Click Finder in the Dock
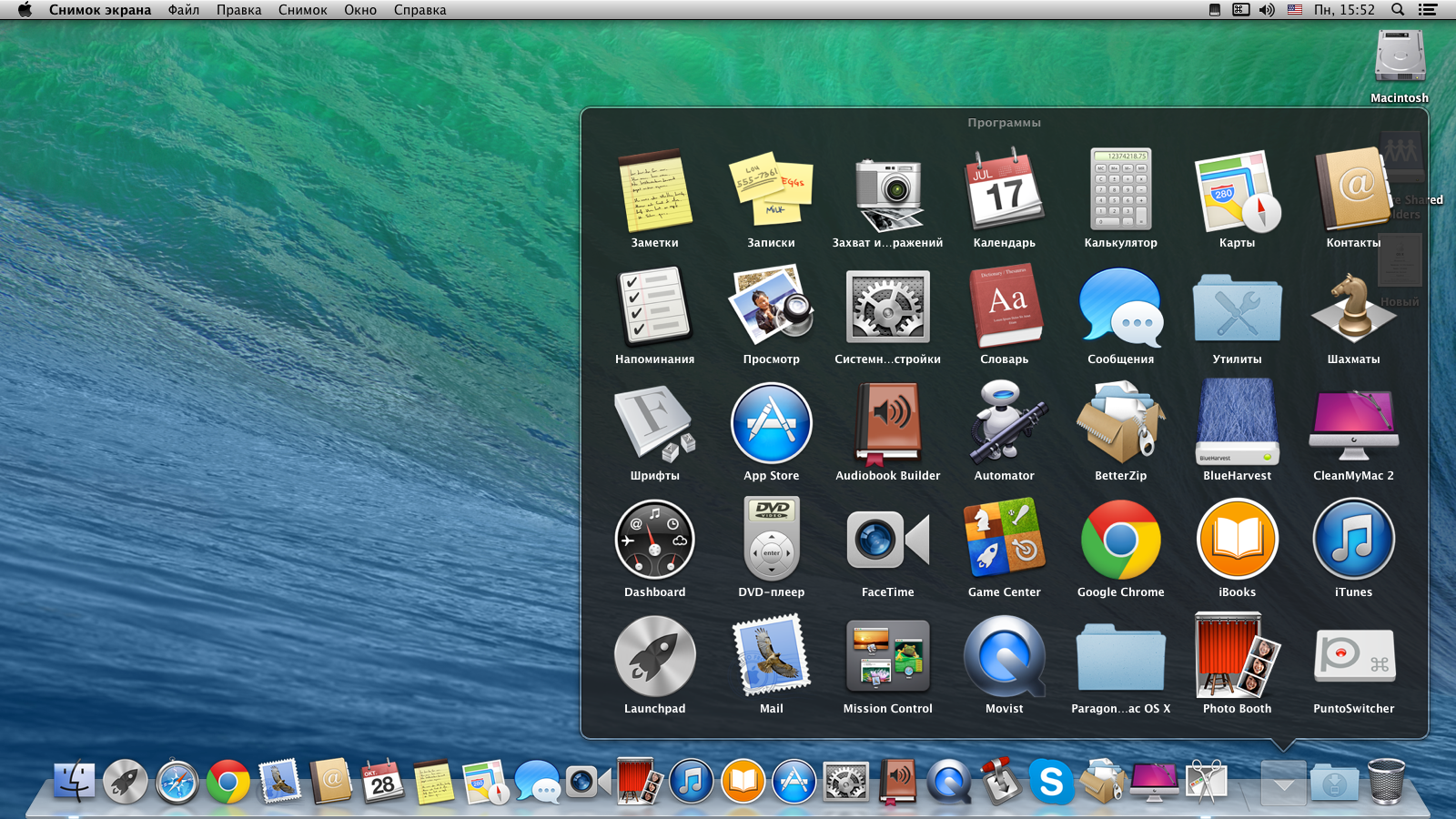Screen dimensions: 1456x819 point(74,782)
